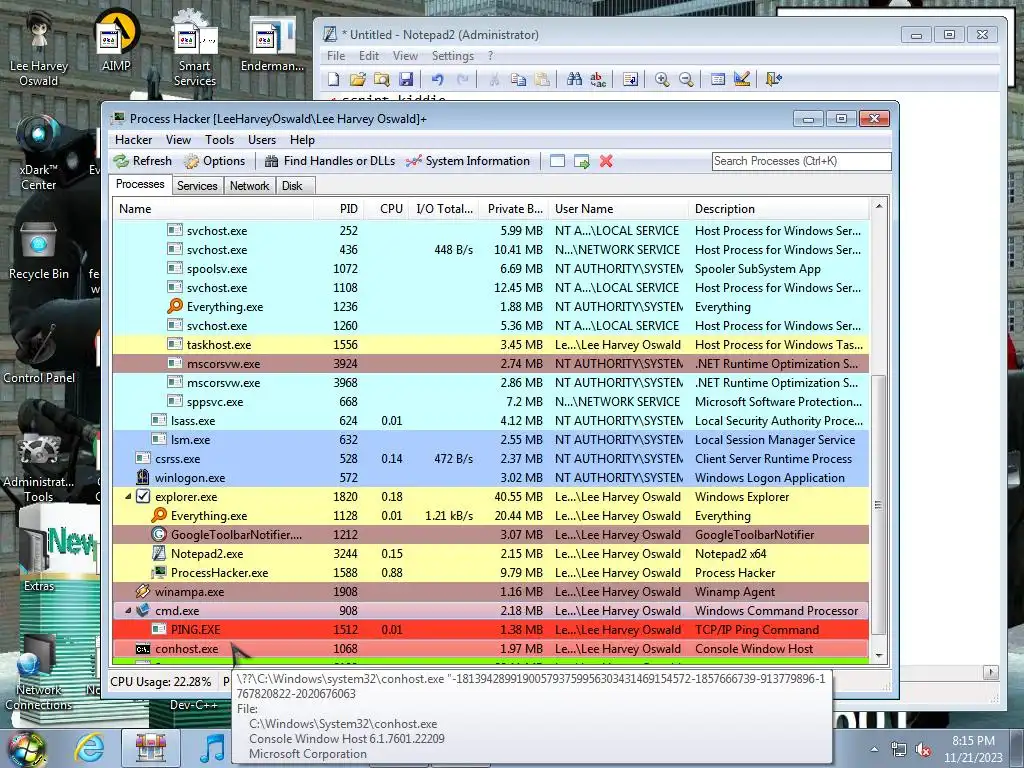Click the Search Processes input field

(x=801, y=161)
